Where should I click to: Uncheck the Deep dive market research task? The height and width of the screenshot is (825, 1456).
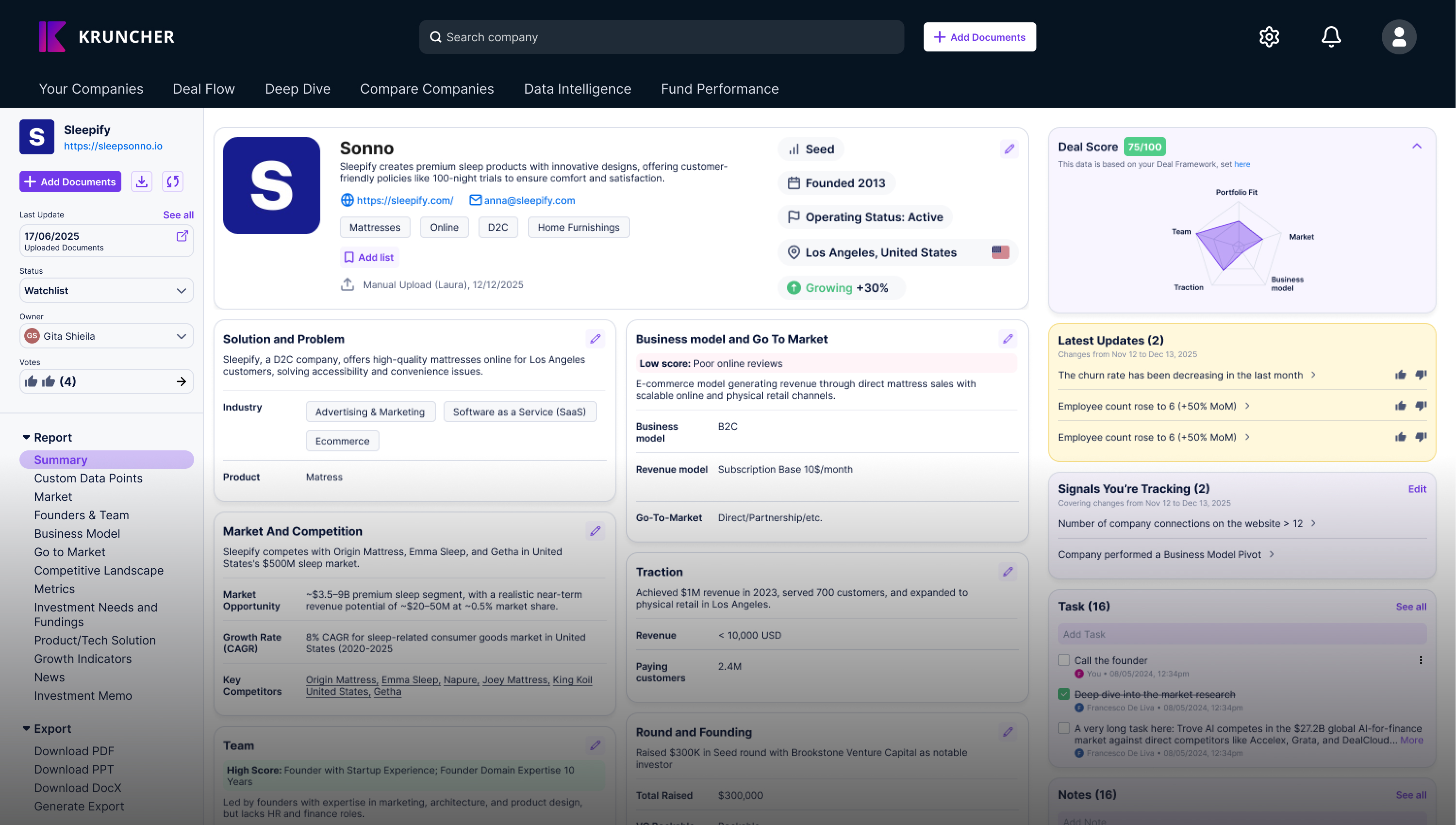click(1064, 694)
